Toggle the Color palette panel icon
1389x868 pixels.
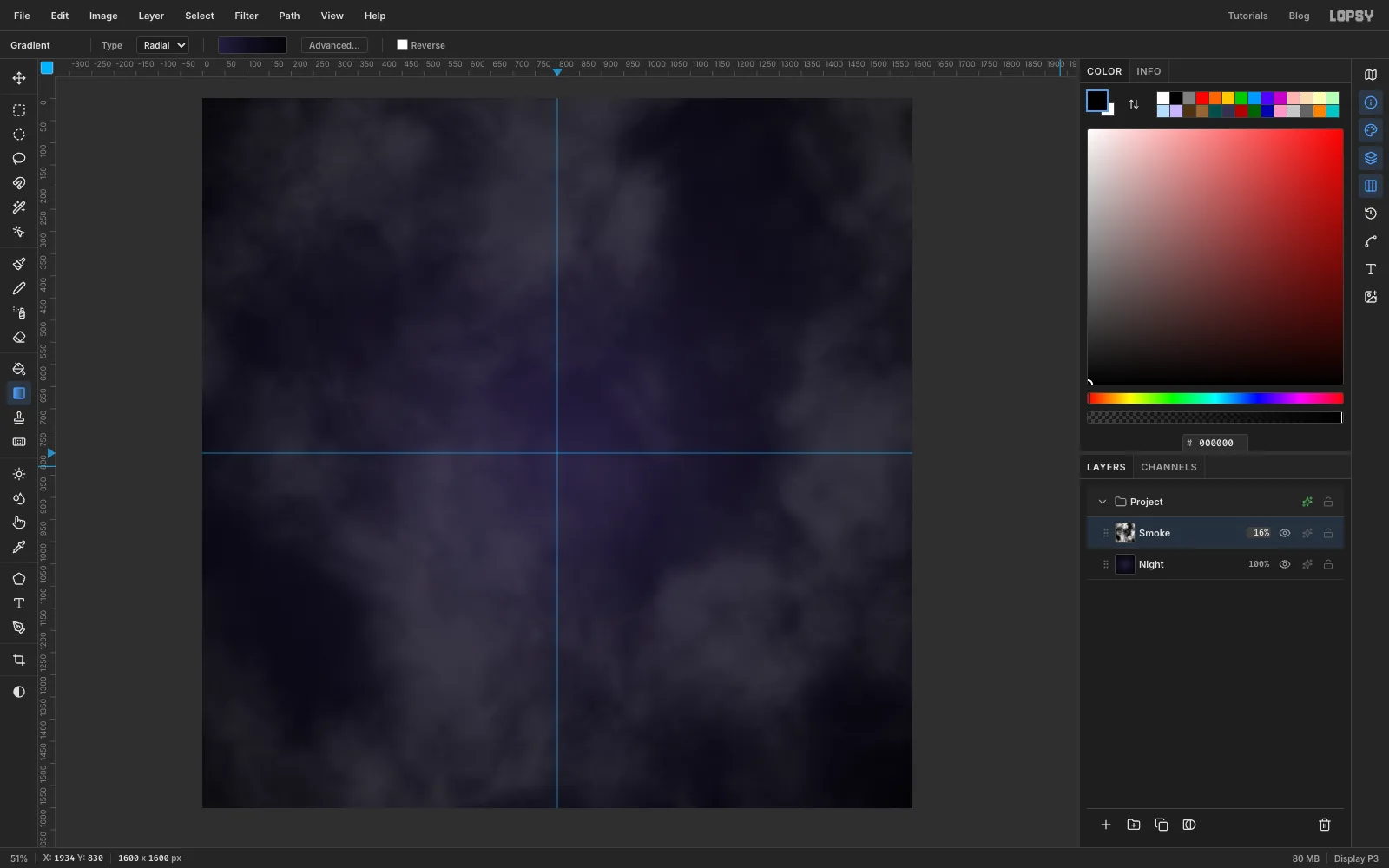(1371, 130)
